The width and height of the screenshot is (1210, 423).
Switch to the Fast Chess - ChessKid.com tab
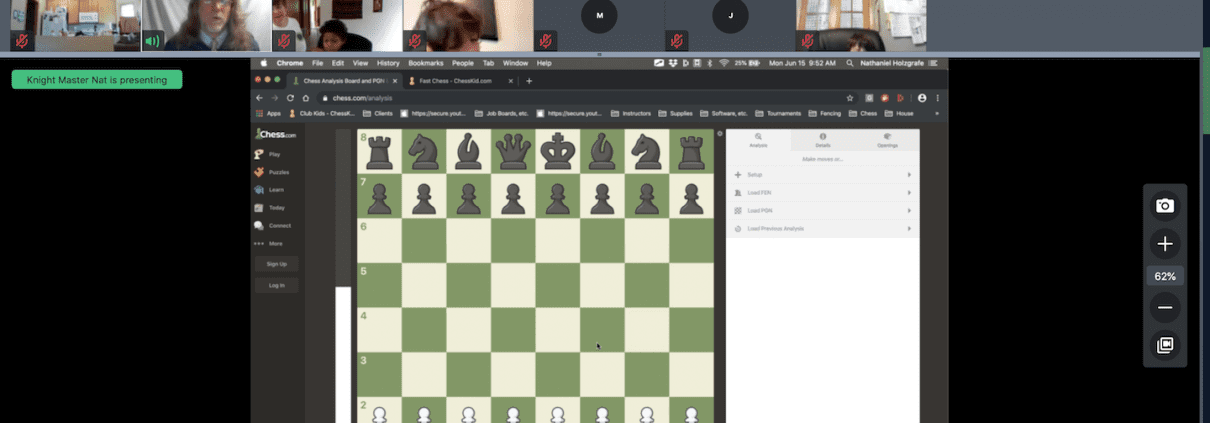[x=458, y=81]
